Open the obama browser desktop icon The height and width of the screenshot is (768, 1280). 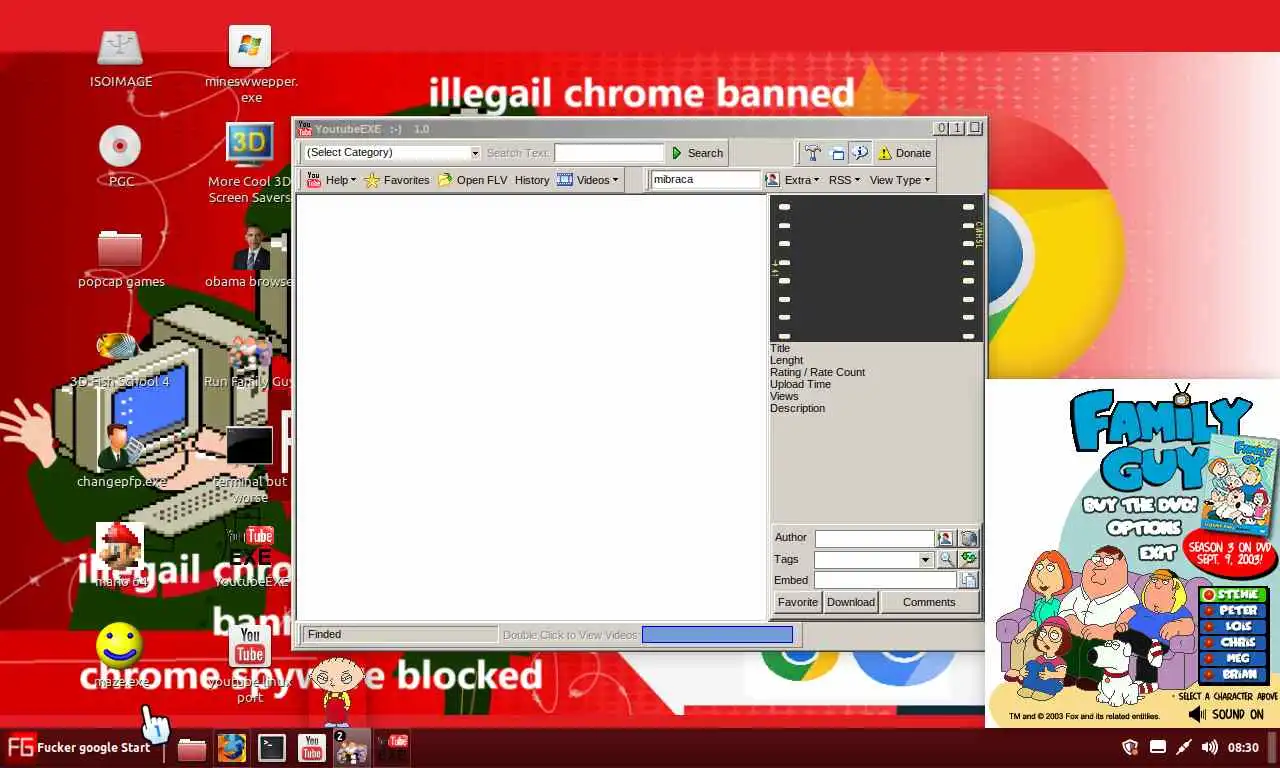250,258
